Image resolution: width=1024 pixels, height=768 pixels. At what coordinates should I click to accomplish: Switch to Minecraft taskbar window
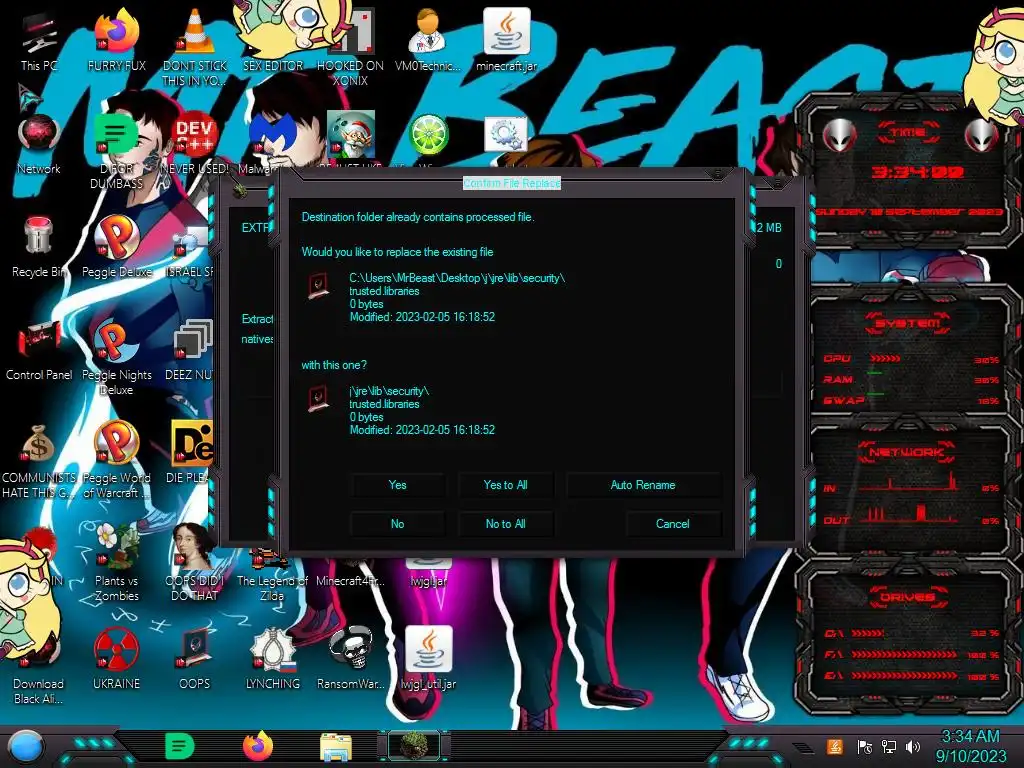[x=414, y=746]
